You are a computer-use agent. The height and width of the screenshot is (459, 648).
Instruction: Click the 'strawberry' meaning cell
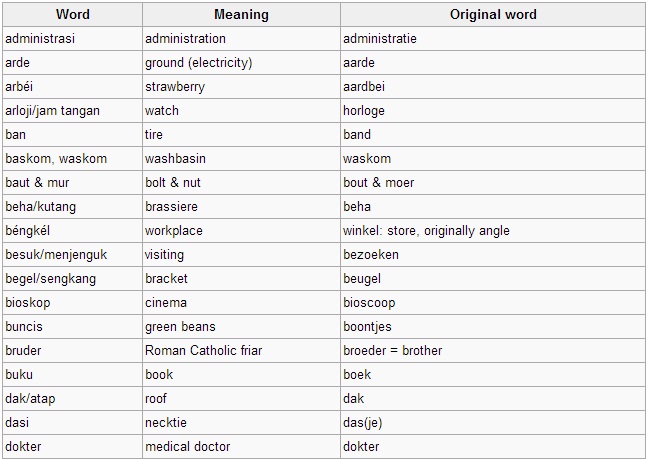point(241,87)
